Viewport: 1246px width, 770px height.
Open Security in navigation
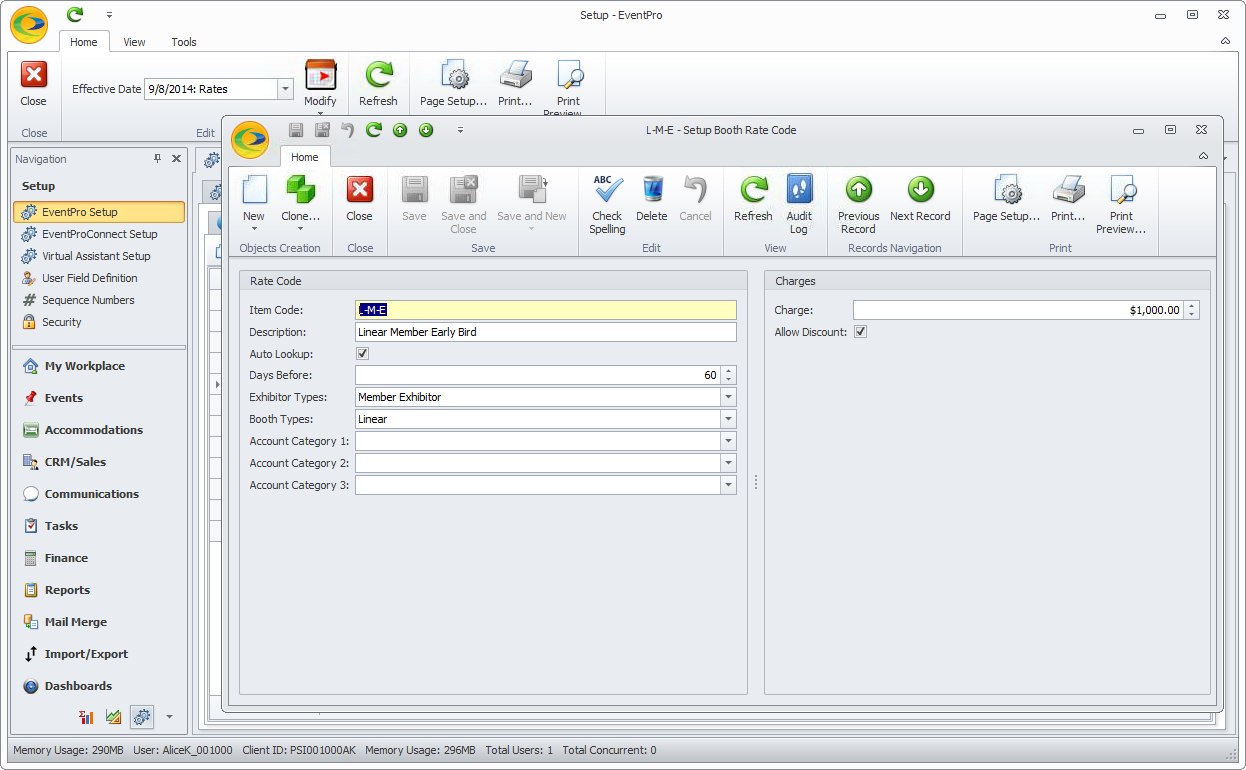click(x=61, y=322)
